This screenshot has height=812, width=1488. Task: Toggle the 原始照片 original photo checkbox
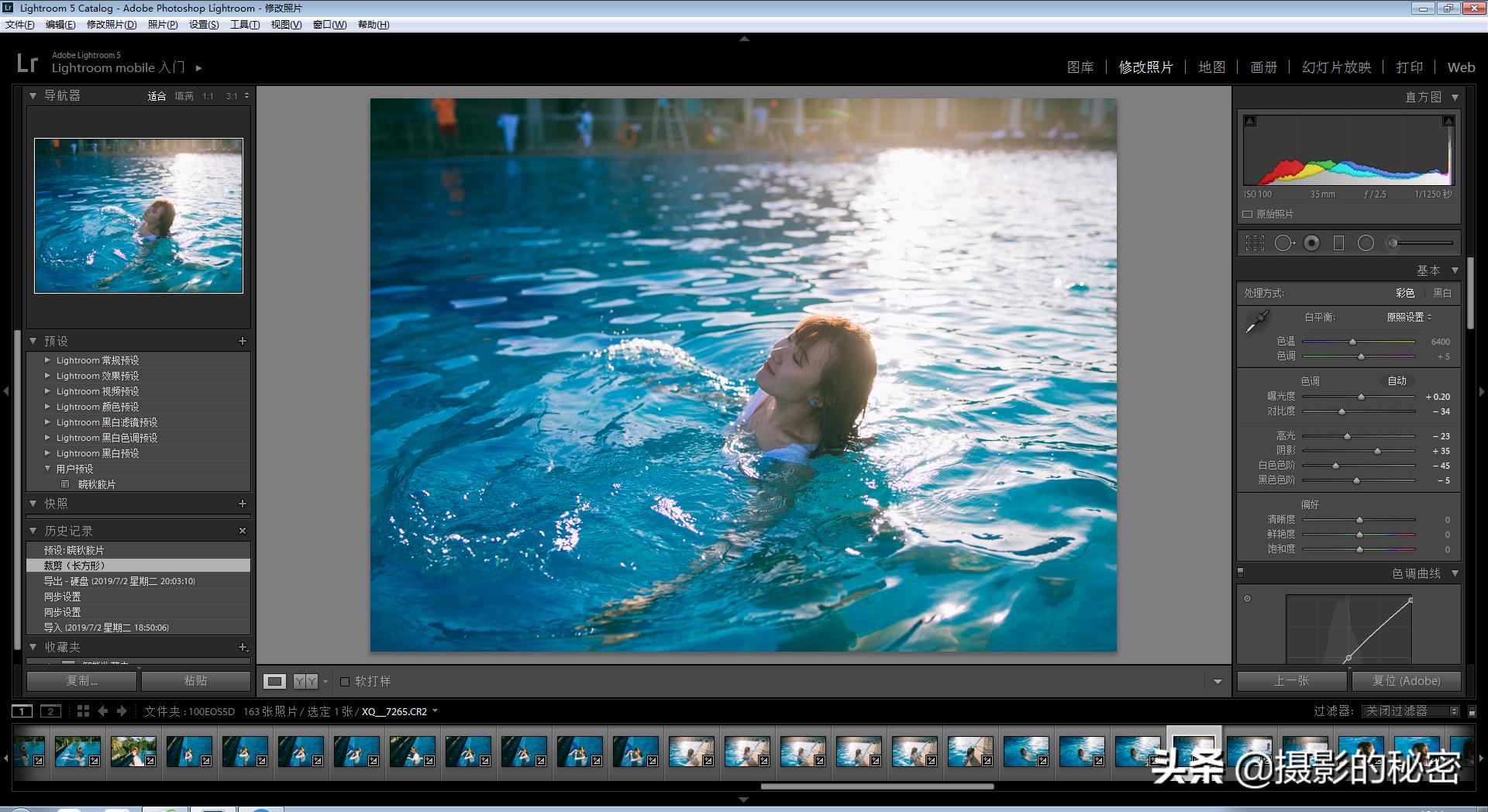click(x=1247, y=215)
